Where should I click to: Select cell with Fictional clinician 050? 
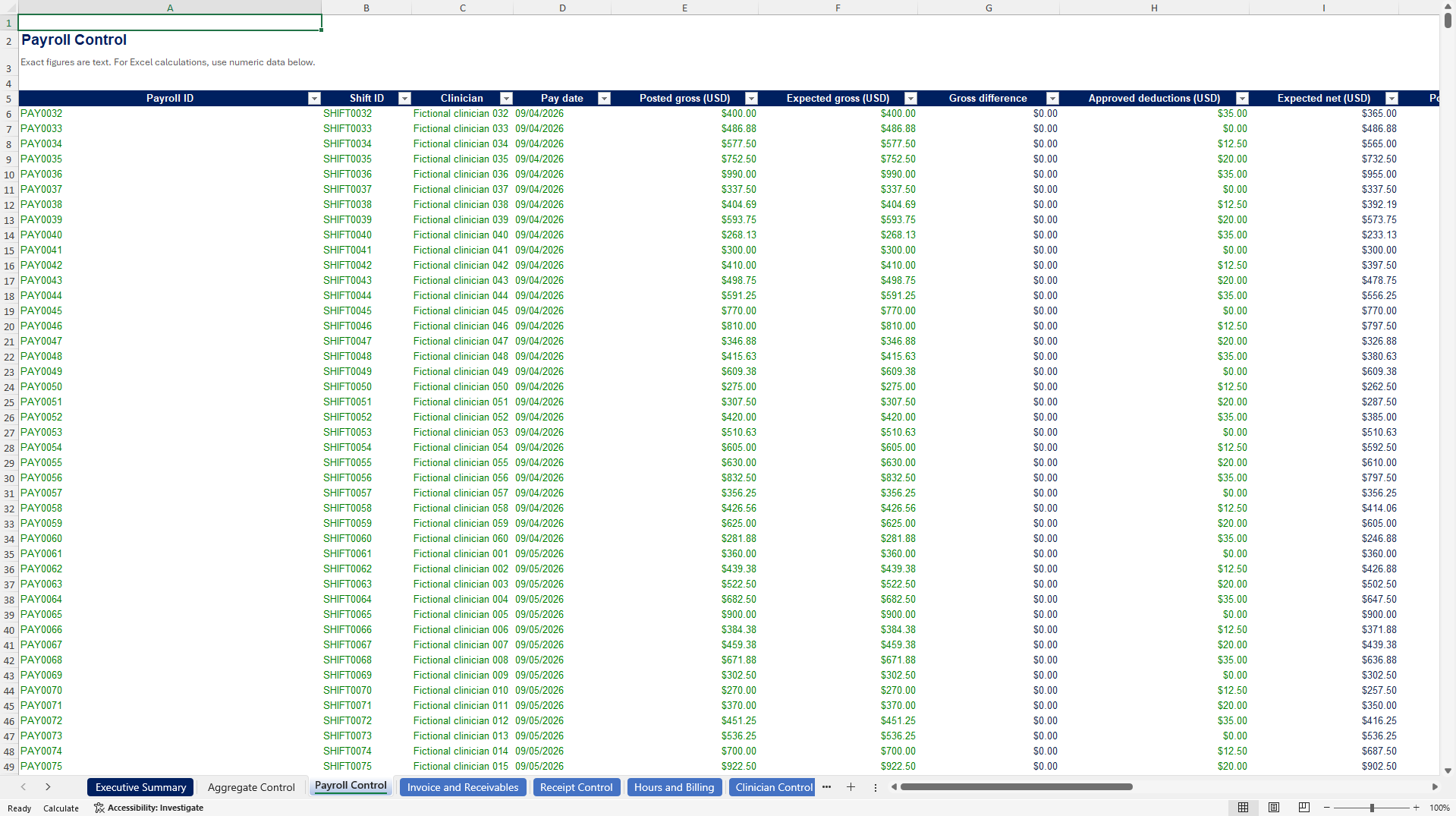462,387
